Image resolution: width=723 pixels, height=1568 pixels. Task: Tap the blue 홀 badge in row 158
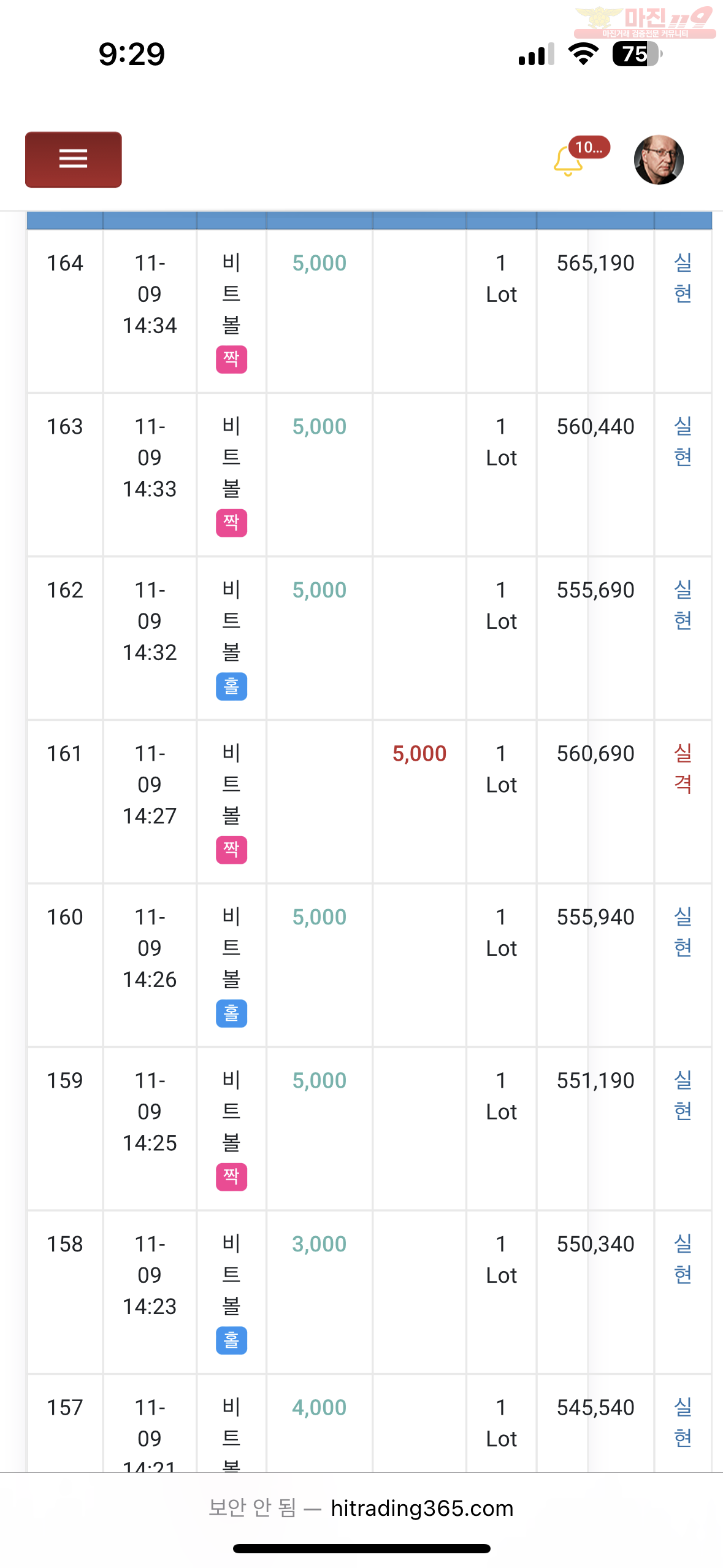pyautogui.click(x=231, y=1340)
